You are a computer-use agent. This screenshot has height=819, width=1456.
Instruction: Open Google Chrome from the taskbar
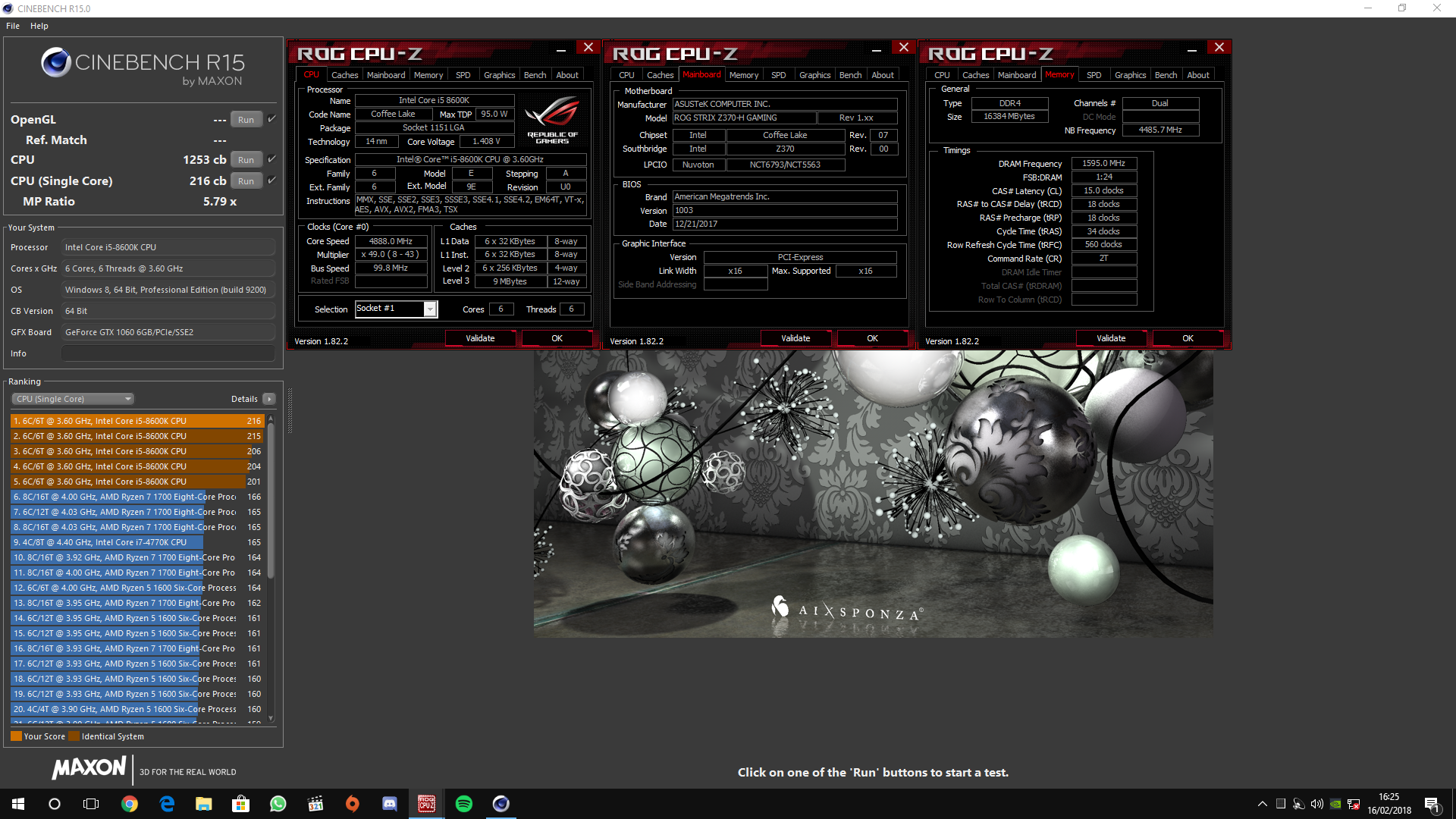(130, 804)
